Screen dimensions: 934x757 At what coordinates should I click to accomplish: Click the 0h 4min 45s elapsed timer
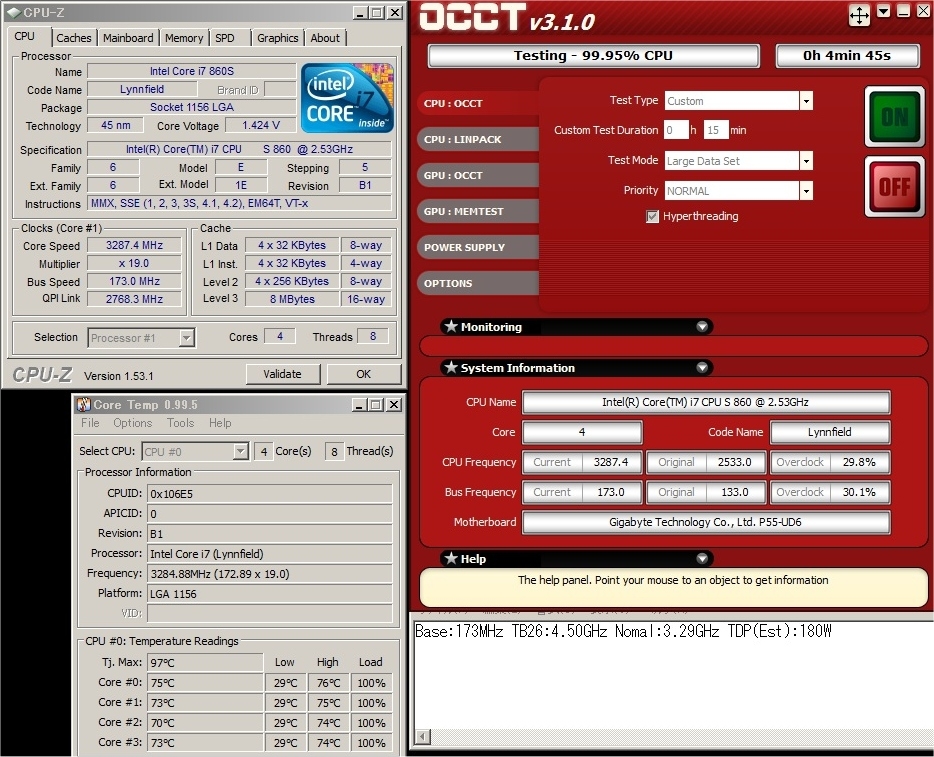click(847, 56)
